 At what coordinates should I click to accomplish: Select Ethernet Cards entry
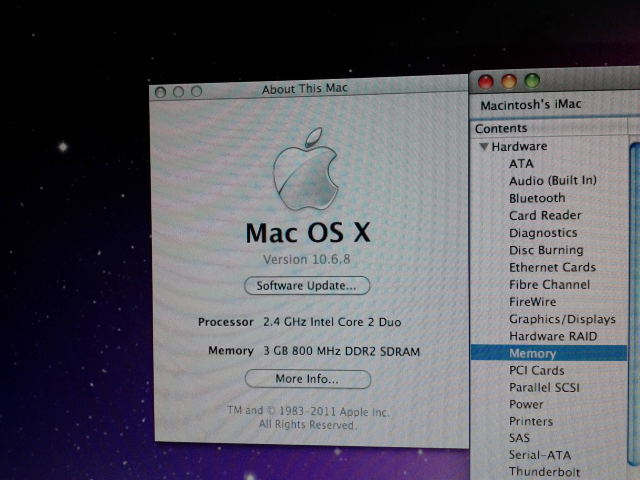[x=552, y=267]
